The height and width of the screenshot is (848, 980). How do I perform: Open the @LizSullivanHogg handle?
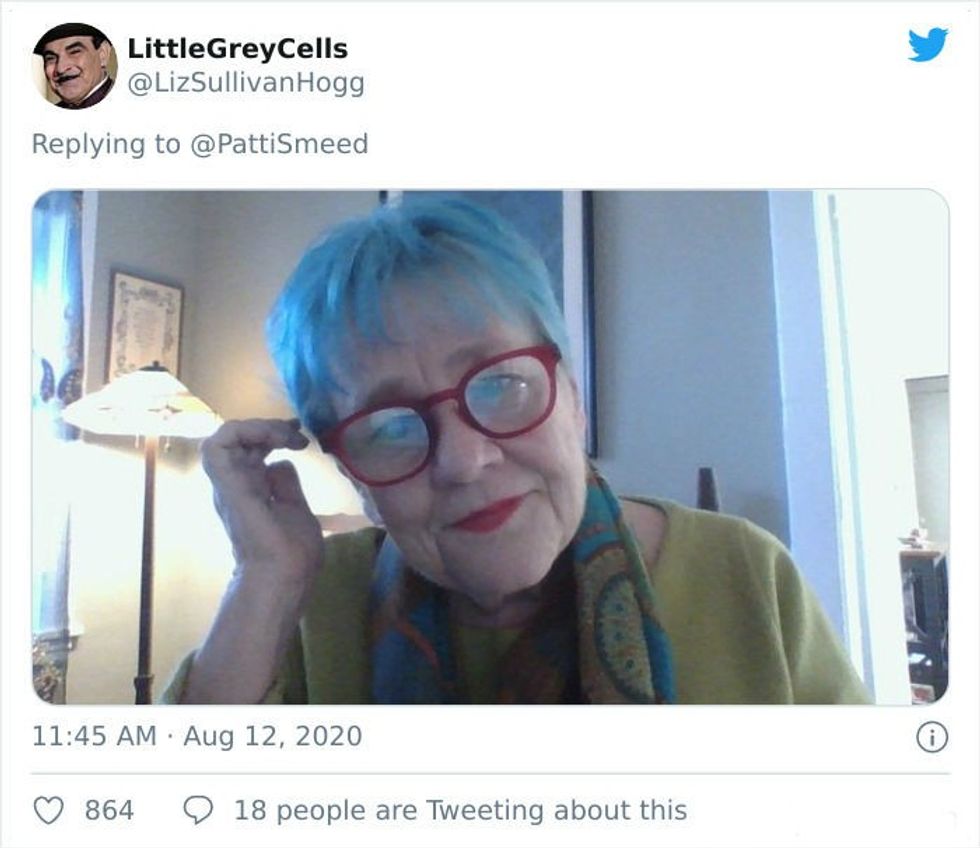(246, 83)
